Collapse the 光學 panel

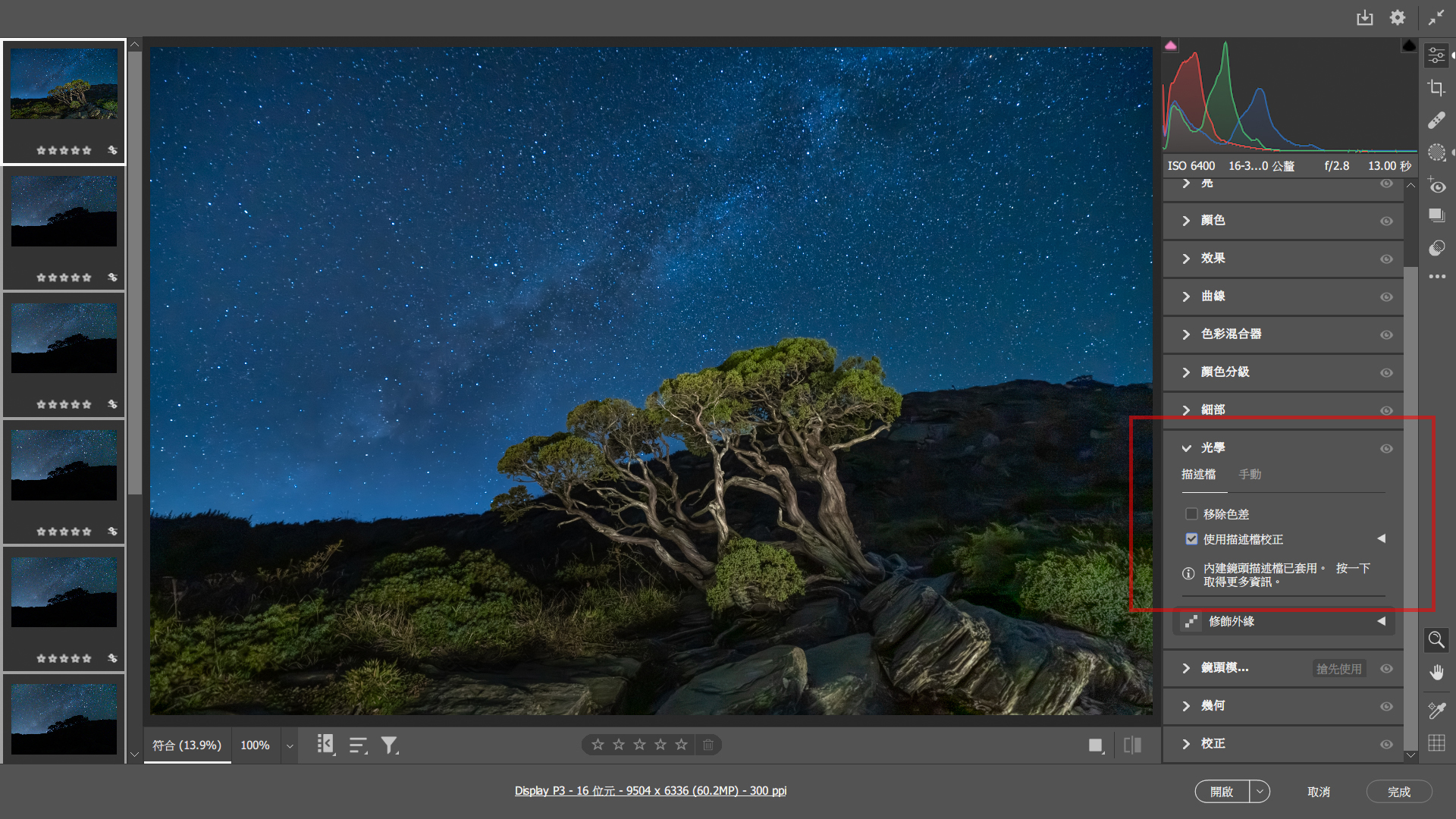pyautogui.click(x=1186, y=448)
